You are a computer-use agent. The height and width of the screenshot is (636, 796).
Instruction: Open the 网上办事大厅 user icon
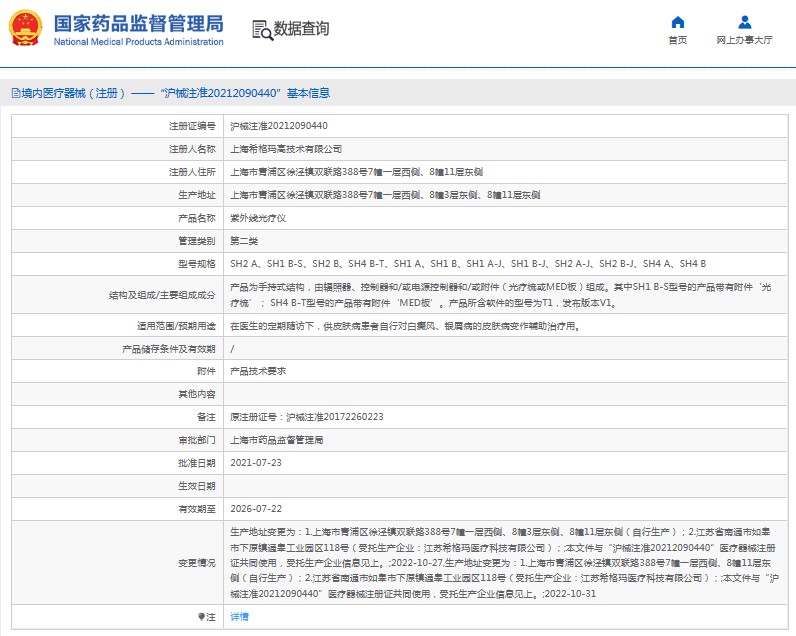click(x=745, y=22)
